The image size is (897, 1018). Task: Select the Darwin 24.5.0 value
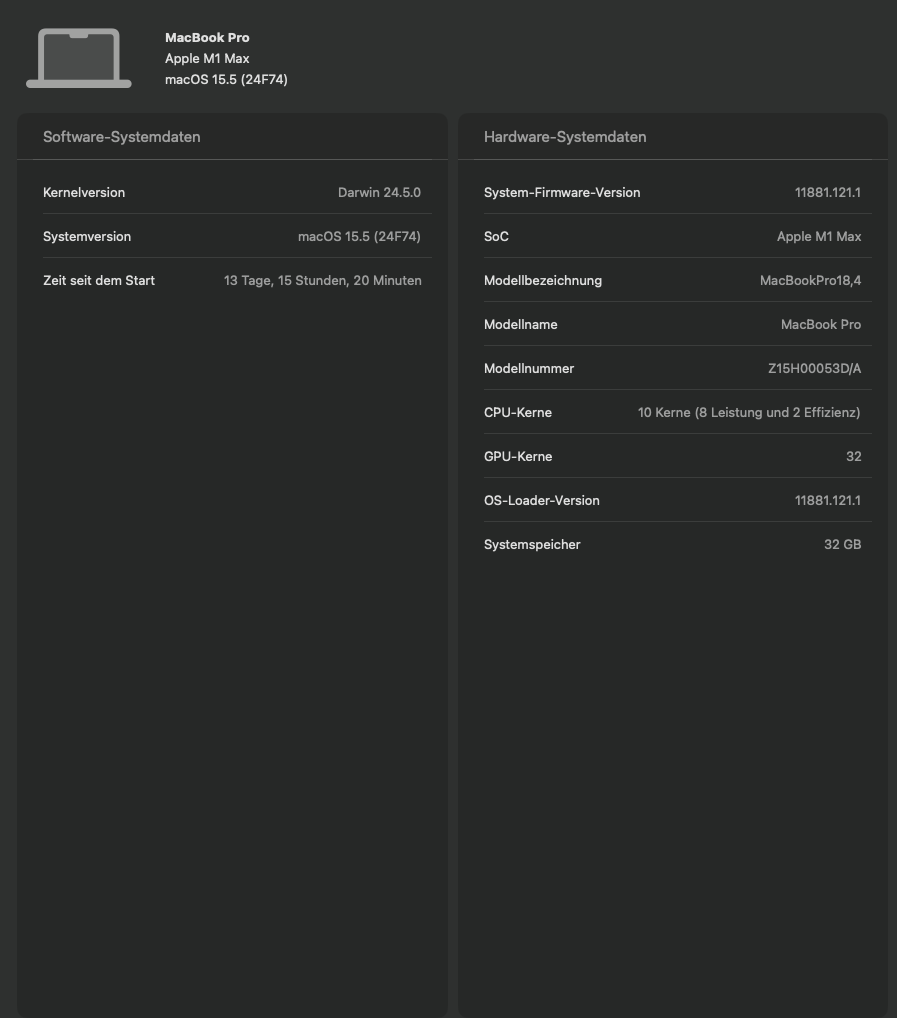[x=379, y=193]
